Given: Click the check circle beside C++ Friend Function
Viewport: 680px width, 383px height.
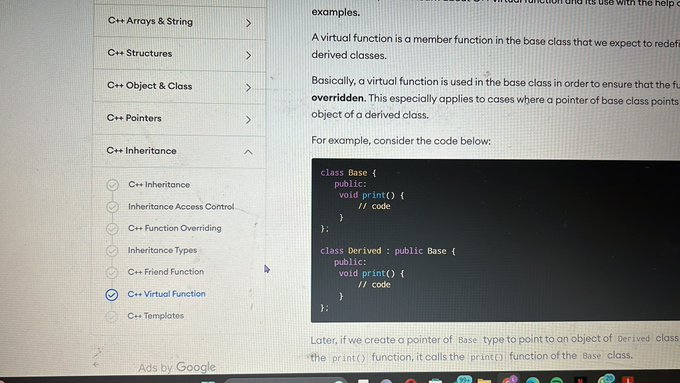Looking at the screenshot, I should click(x=112, y=272).
